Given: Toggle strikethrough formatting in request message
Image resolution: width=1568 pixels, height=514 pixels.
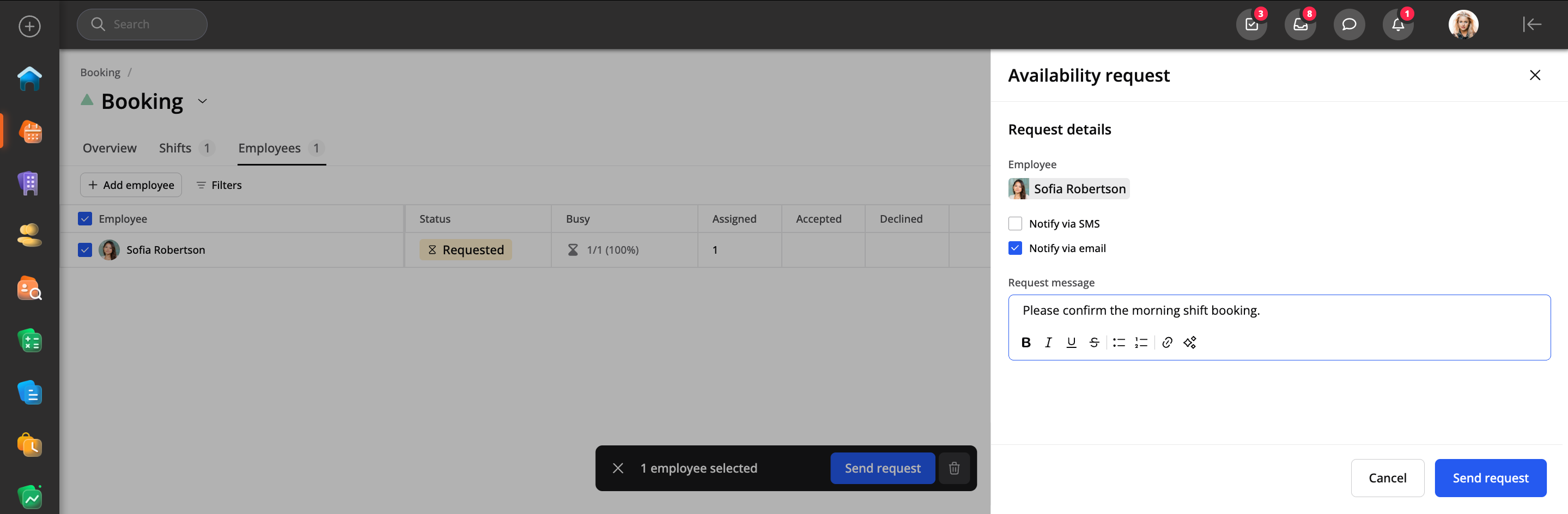Looking at the screenshot, I should click(x=1094, y=342).
